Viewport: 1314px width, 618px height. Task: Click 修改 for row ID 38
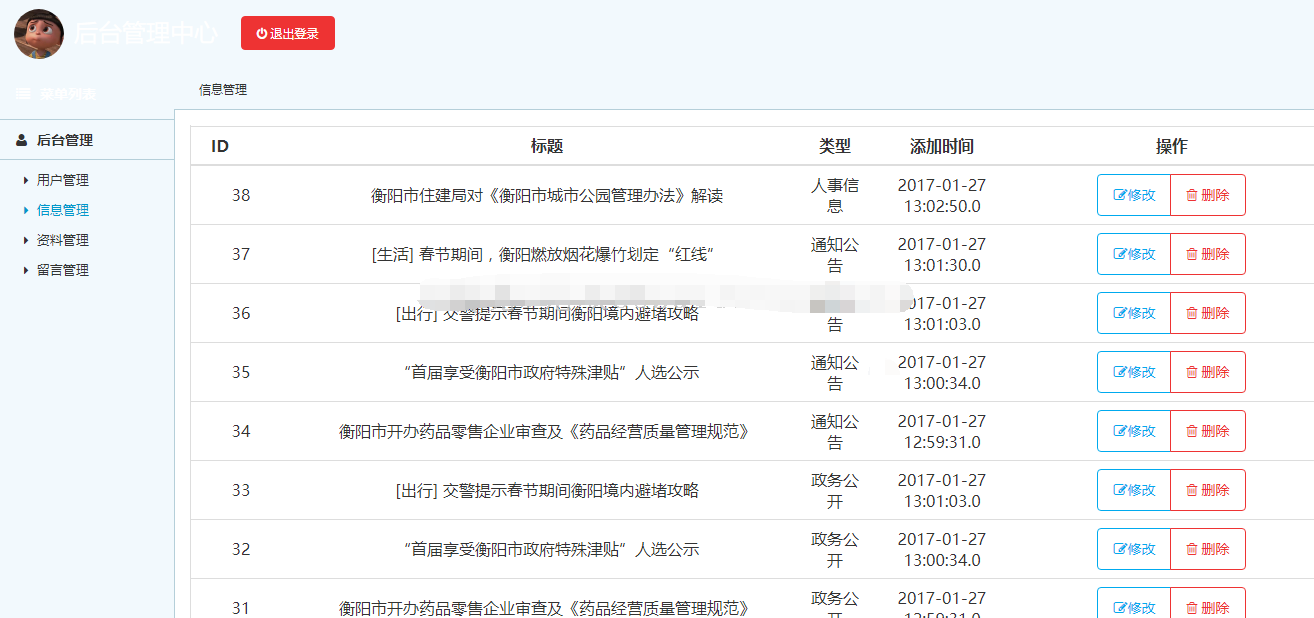tap(1134, 195)
